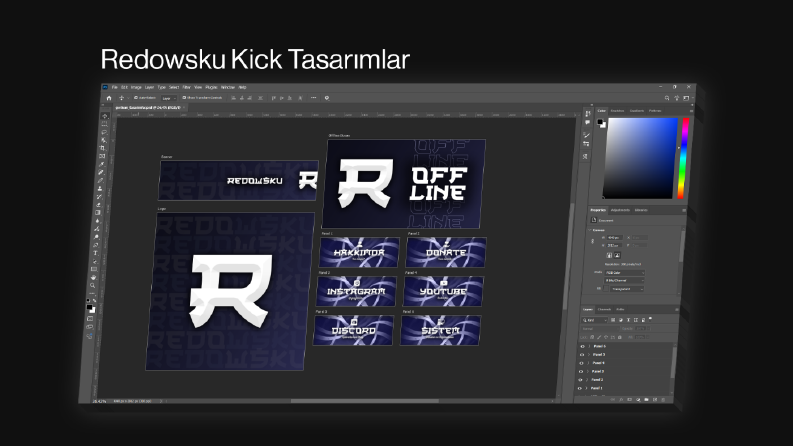Click the rainbow hue slider
The width and height of the screenshot is (793, 446).
(683, 158)
